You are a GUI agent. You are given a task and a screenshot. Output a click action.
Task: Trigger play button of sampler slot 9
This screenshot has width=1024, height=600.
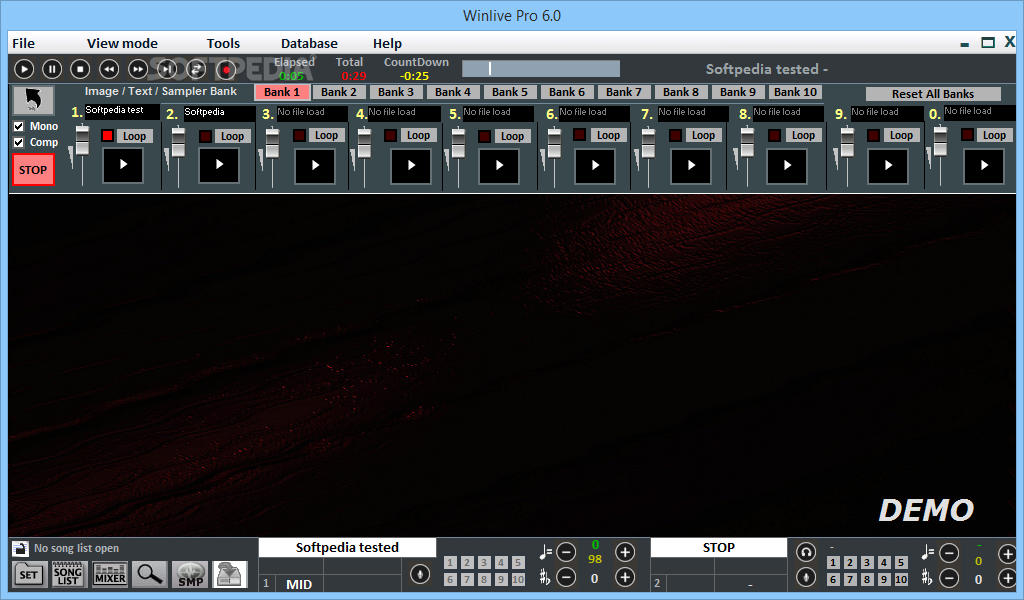pyautogui.click(x=888, y=166)
